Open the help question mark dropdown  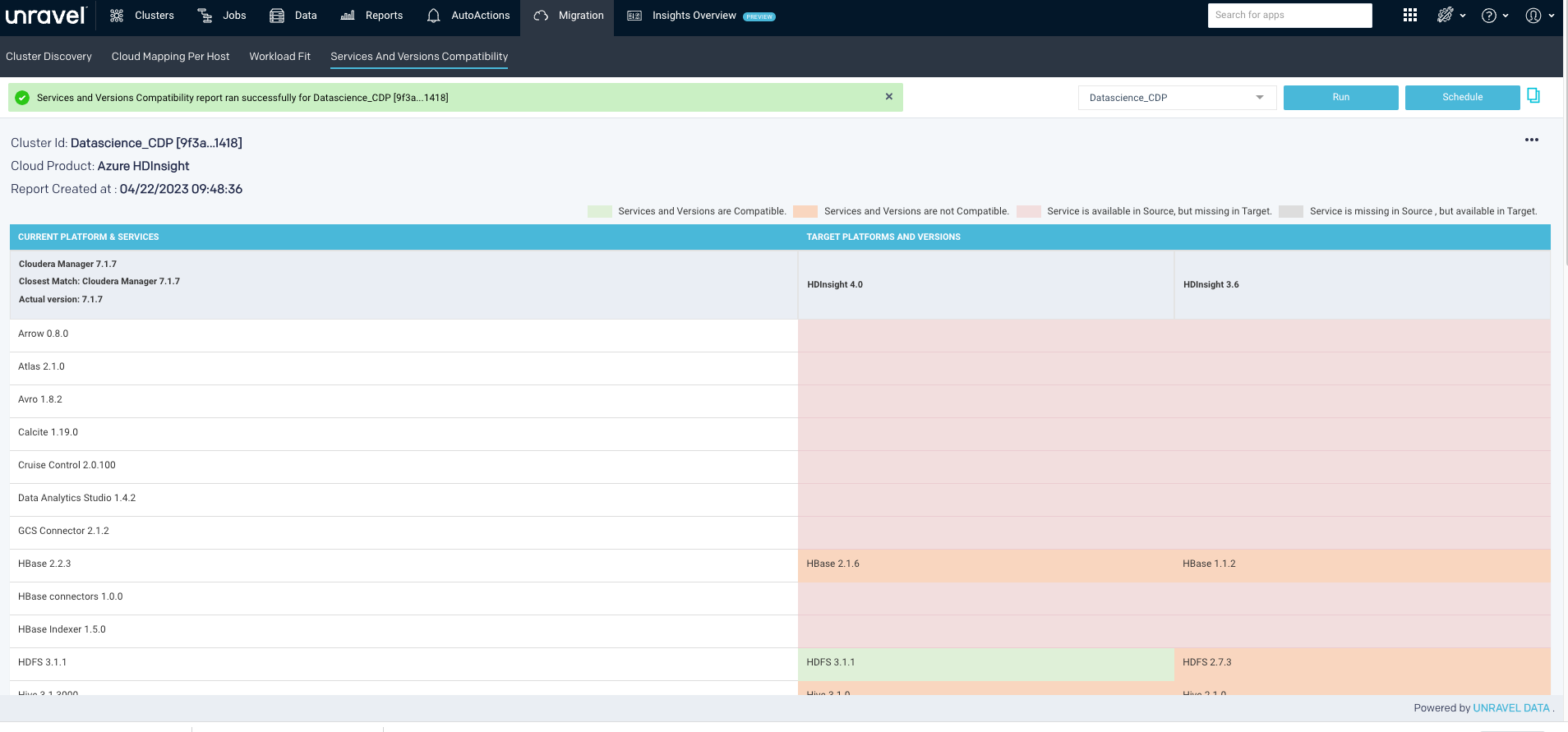(1495, 16)
